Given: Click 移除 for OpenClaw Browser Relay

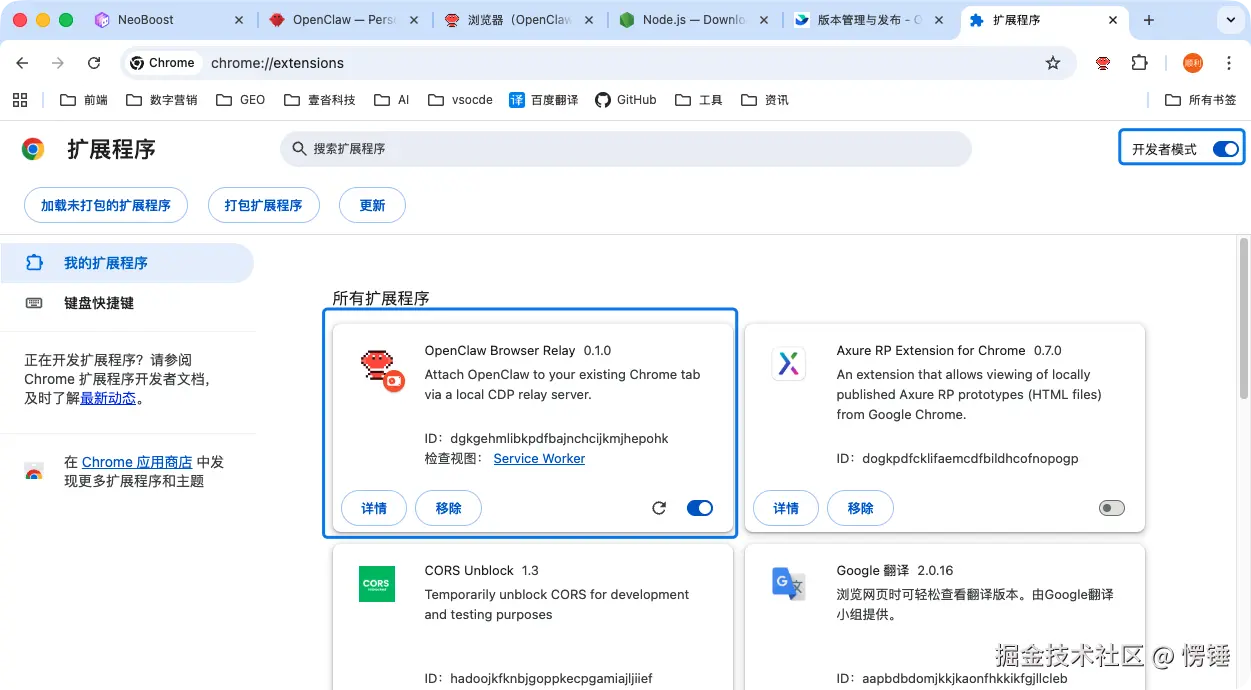Looking at the screenshot, I should [x=448, y=508].
